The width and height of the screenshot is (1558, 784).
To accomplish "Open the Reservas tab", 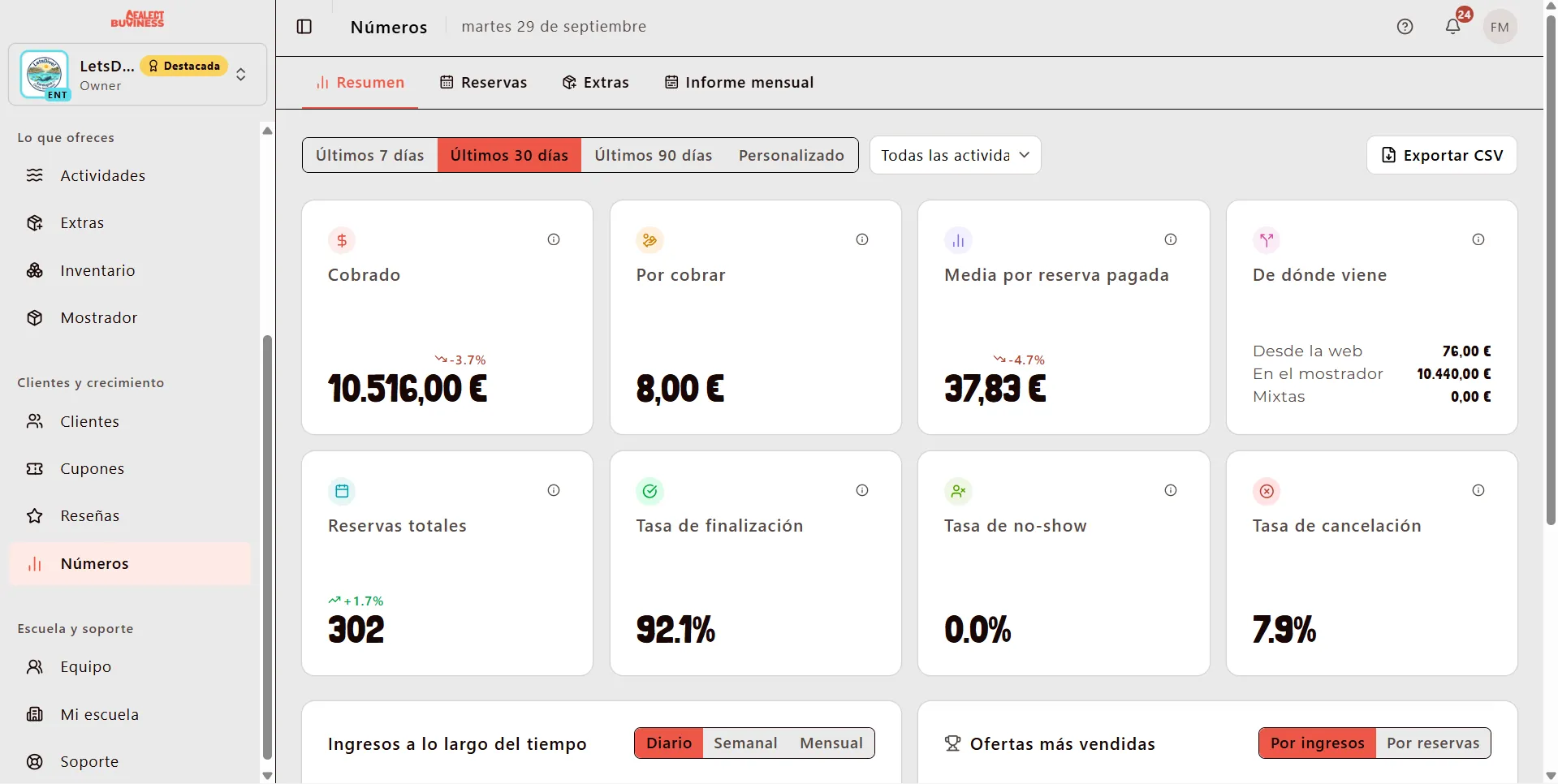I will point(484,83).
